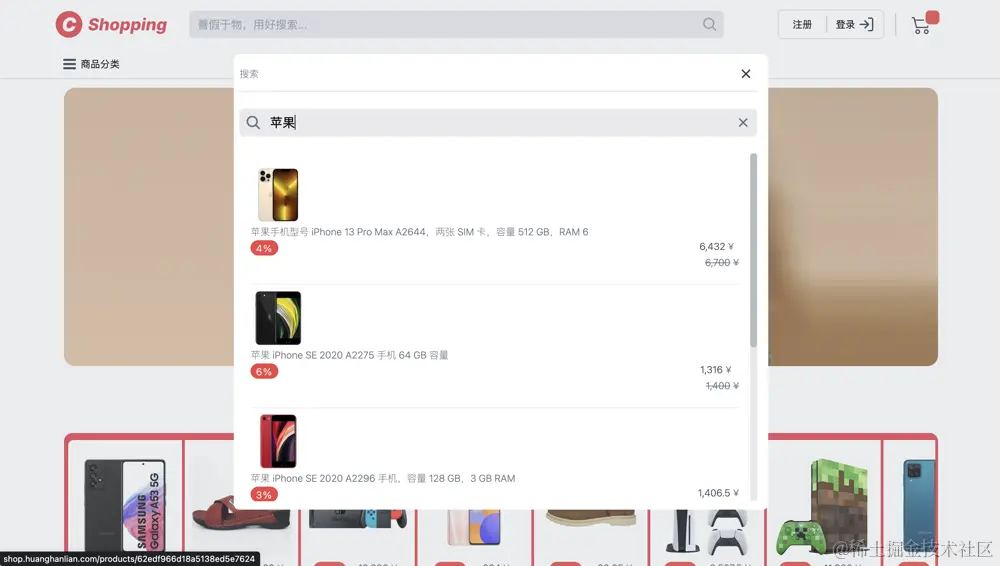Click the magnifier icon in top search bar
1000x566 pixels.
[709, 24]
